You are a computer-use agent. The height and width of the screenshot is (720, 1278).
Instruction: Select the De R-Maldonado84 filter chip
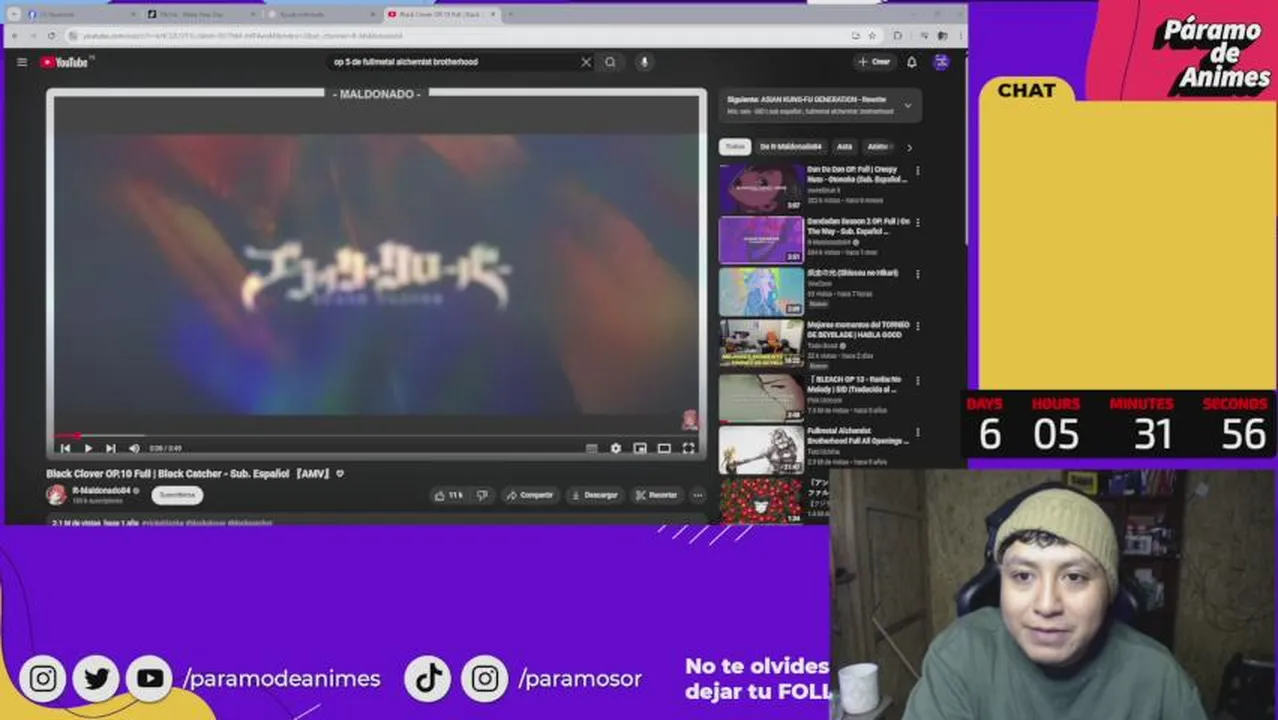click(x=791, y=147)
